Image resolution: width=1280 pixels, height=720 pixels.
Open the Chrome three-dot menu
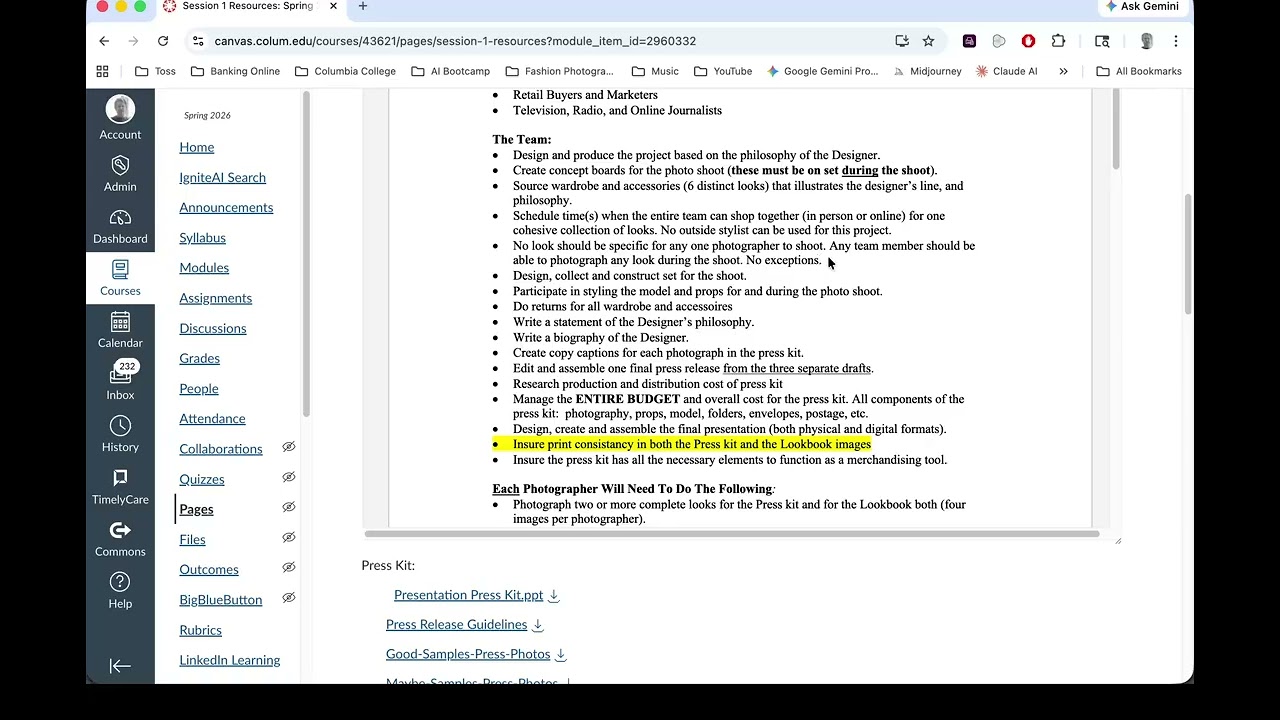[1176, 41]
